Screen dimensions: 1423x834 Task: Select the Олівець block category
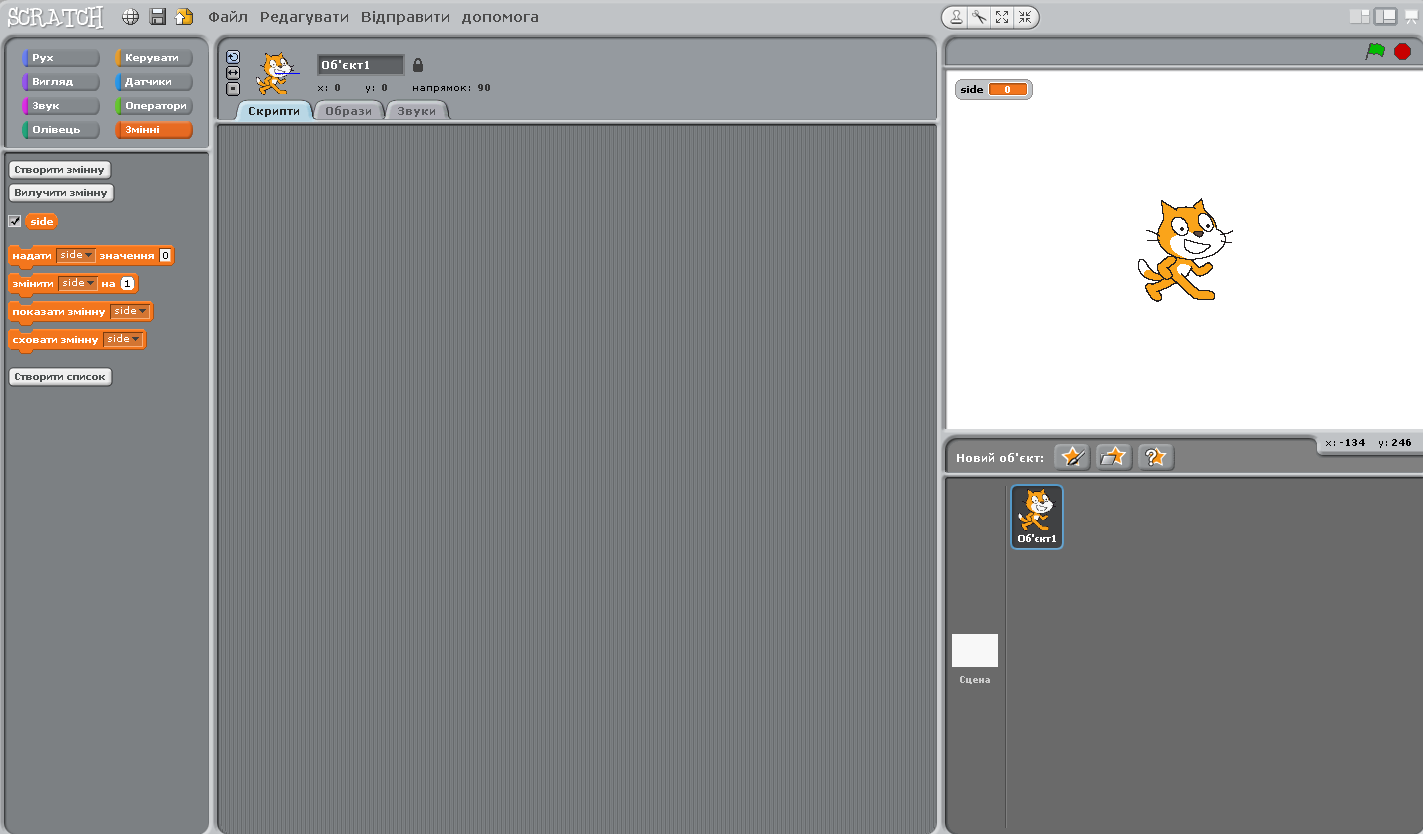pos(61,130)
